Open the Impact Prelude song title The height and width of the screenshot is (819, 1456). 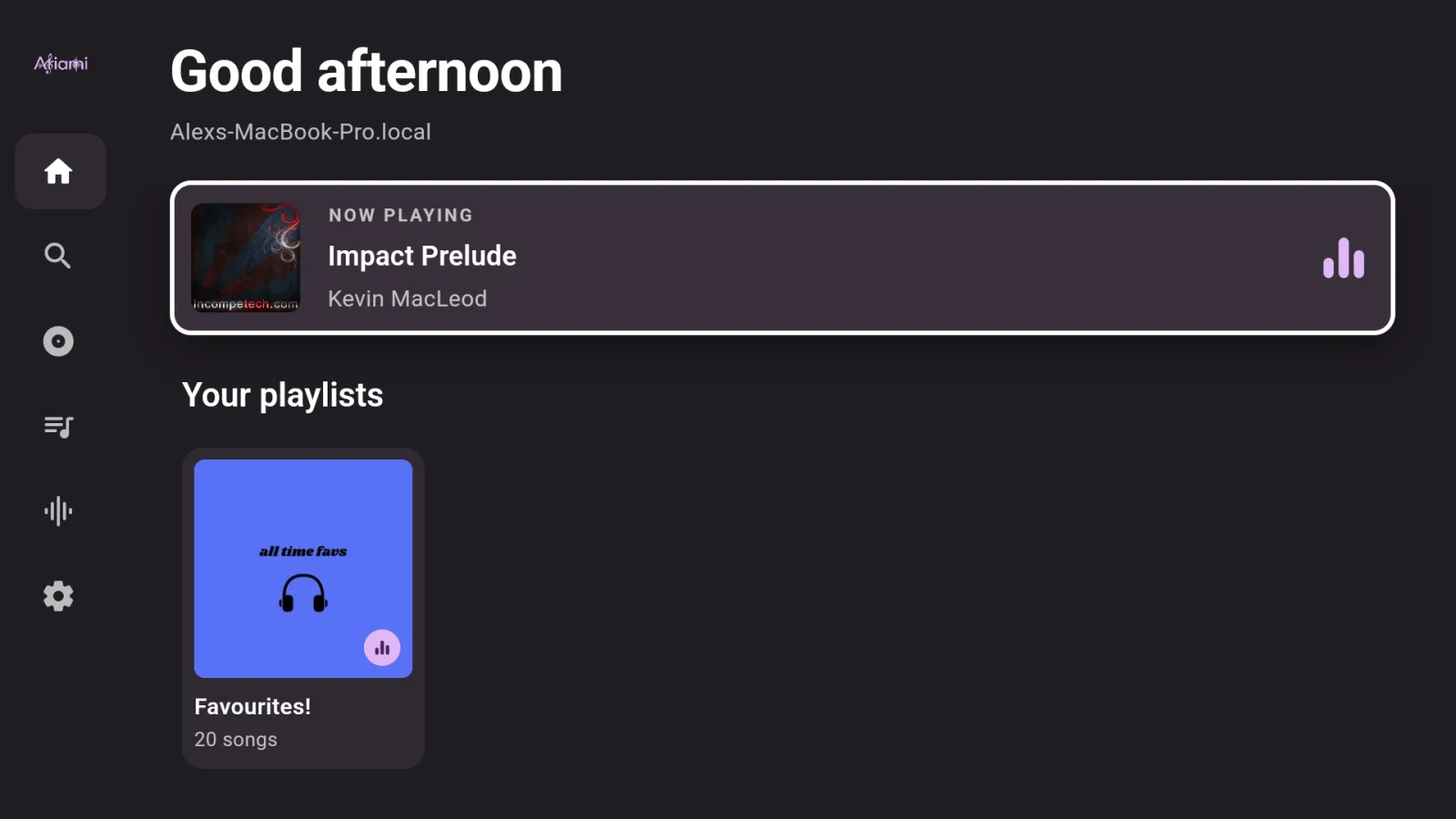point(422,256)
